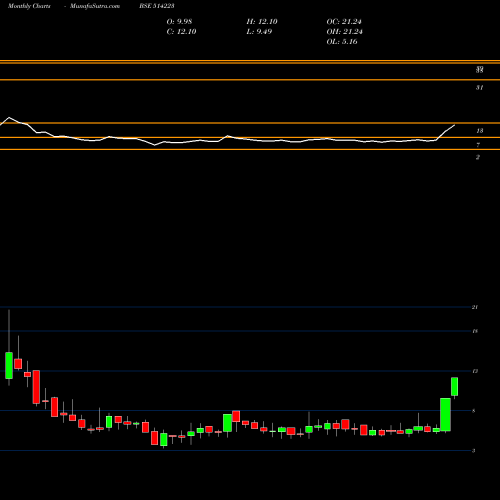The image size is (500, 500).
Task: Click the last green candle on the right
Action: click(x=454, y=387)
